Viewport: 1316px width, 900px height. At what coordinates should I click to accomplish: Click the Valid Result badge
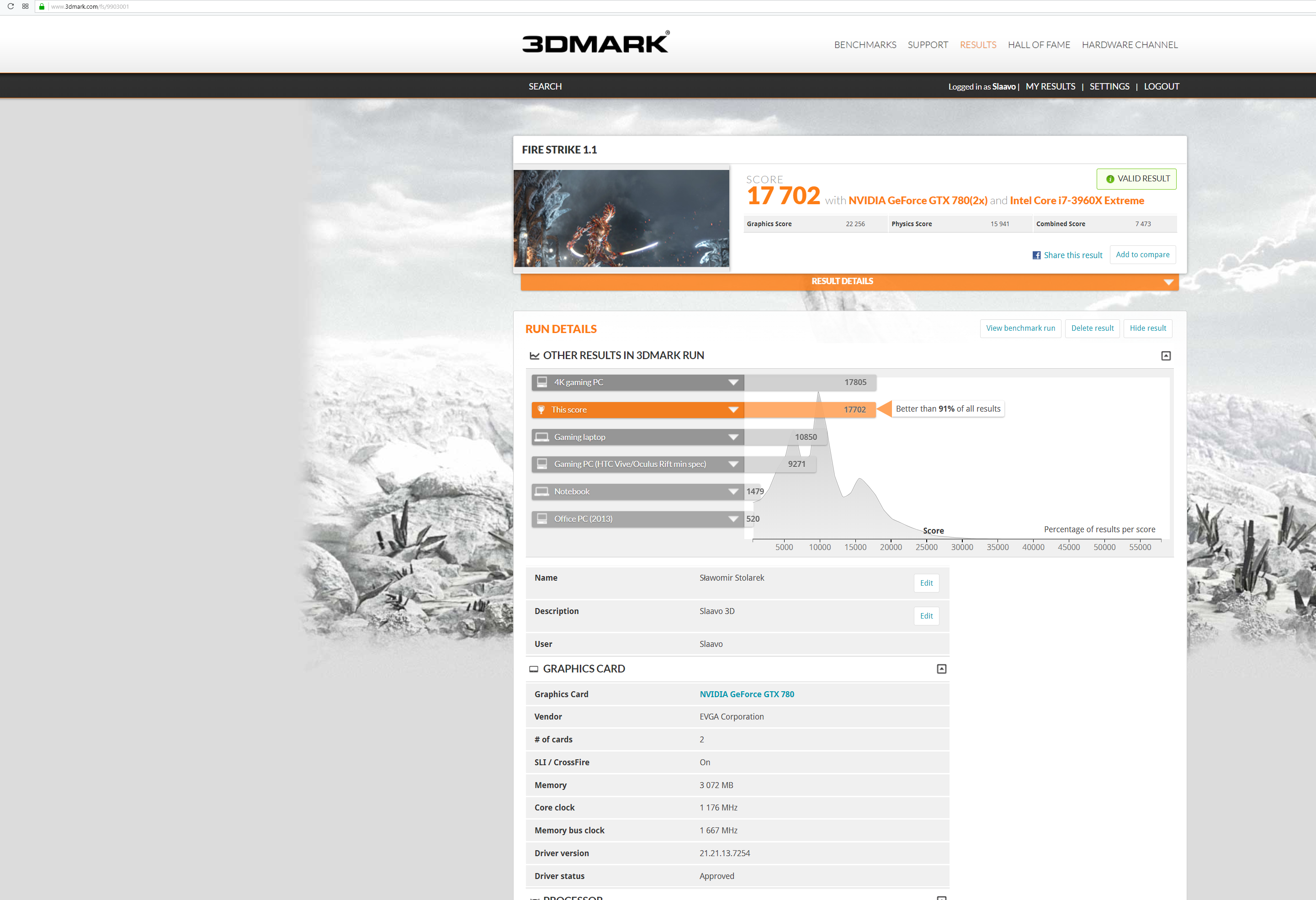(1136, 179)
